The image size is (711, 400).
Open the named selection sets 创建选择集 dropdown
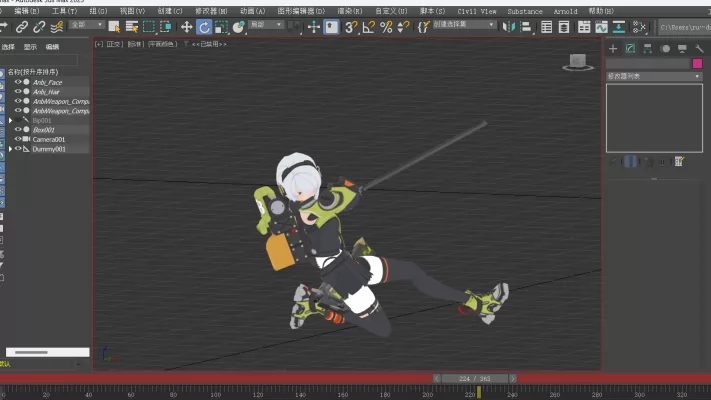pos(464,24)
